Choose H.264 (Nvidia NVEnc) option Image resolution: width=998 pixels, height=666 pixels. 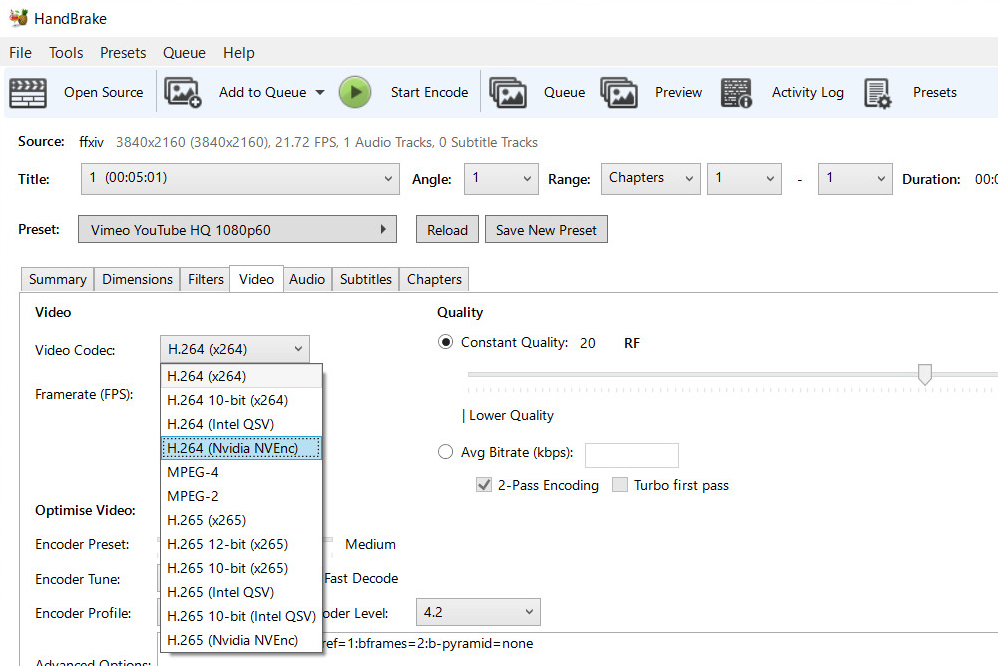point(241,448)
